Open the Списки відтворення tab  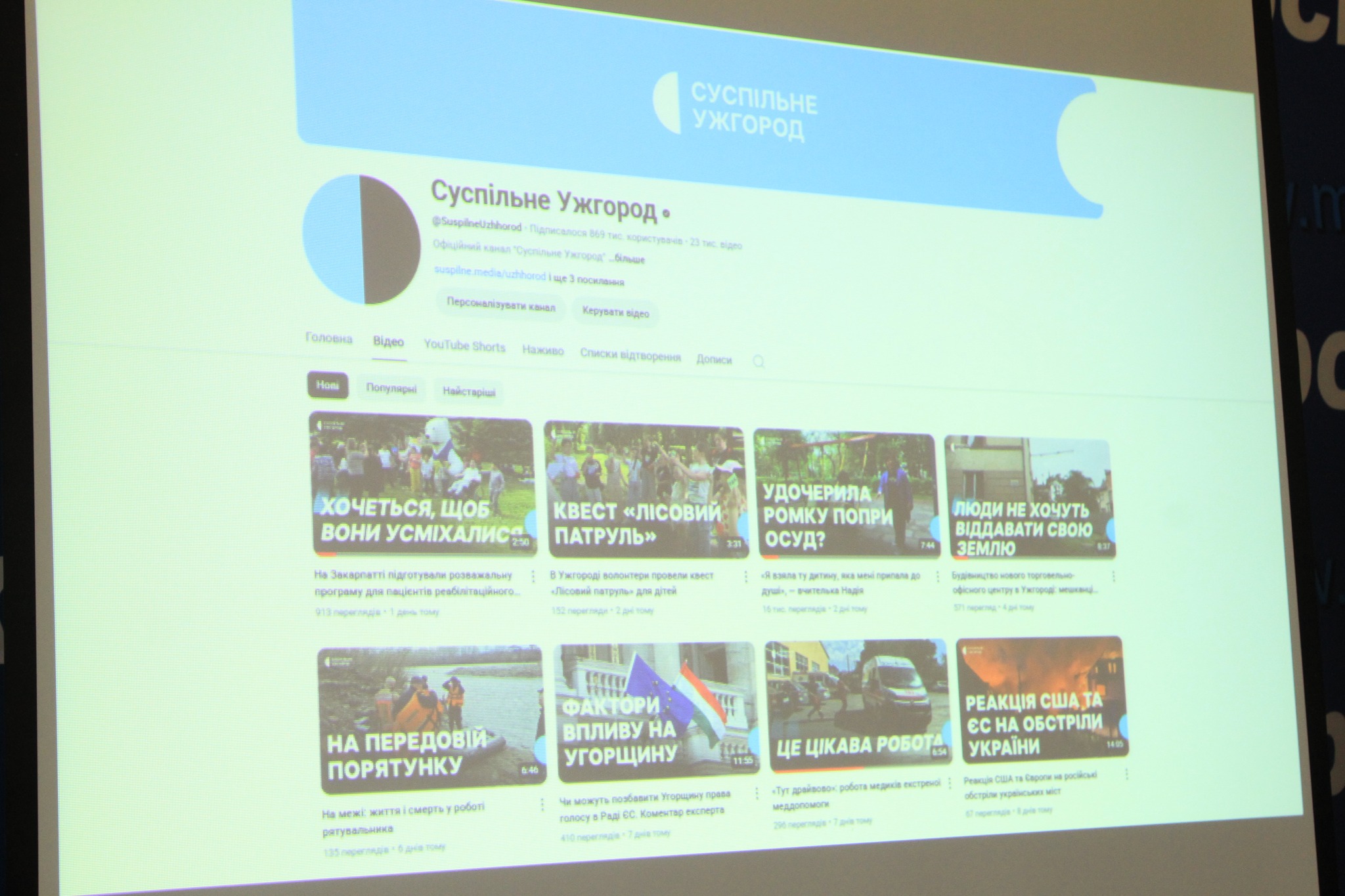tap(630, 356)
